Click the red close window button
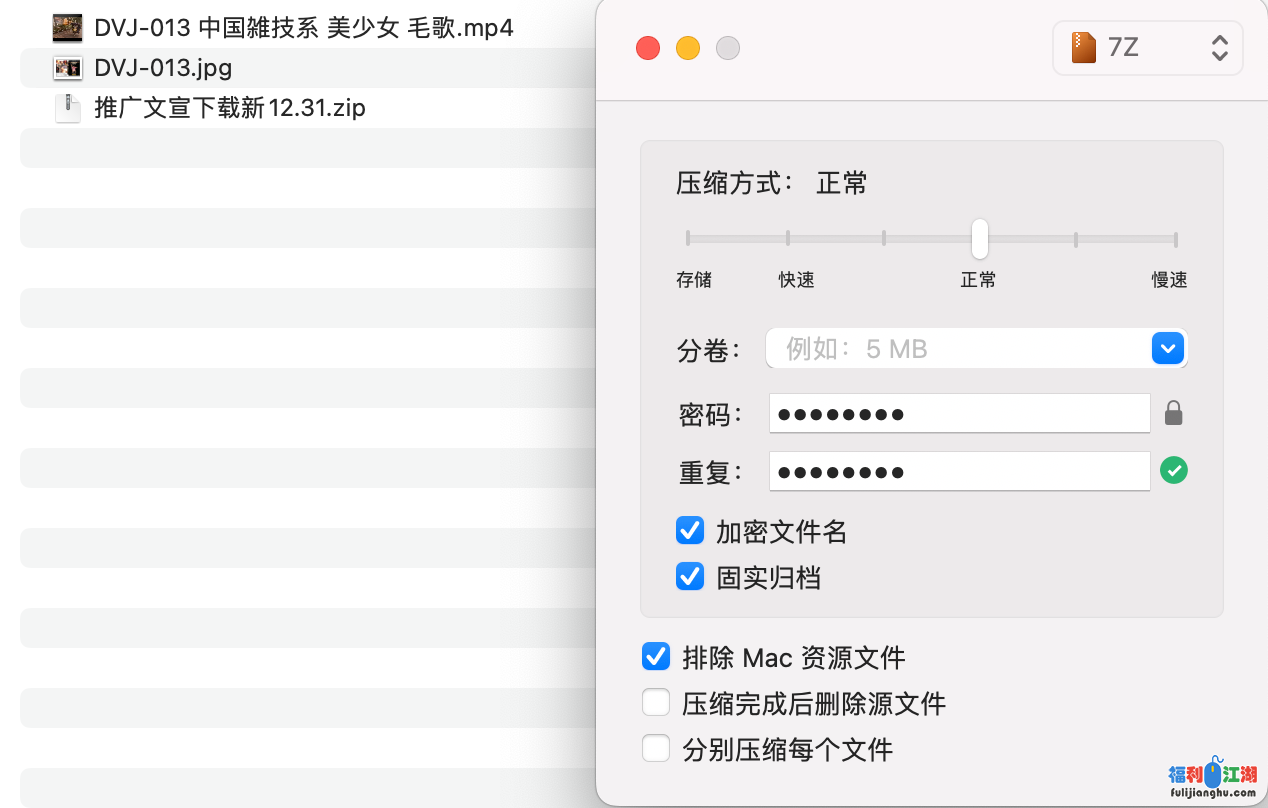Image resolution: width=1268 pixels, height=808 pixels. tap(648, 48)
